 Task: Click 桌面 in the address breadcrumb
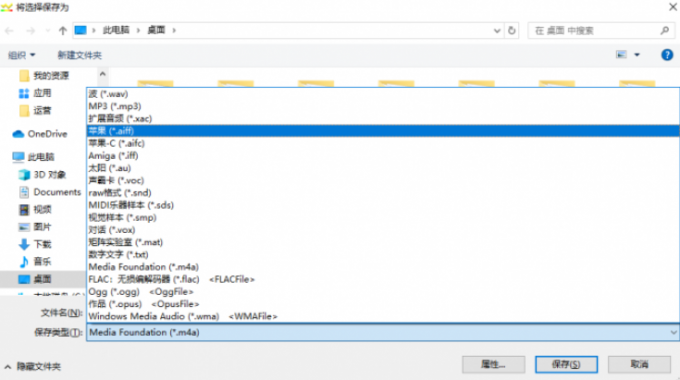(x=156, y=30)
